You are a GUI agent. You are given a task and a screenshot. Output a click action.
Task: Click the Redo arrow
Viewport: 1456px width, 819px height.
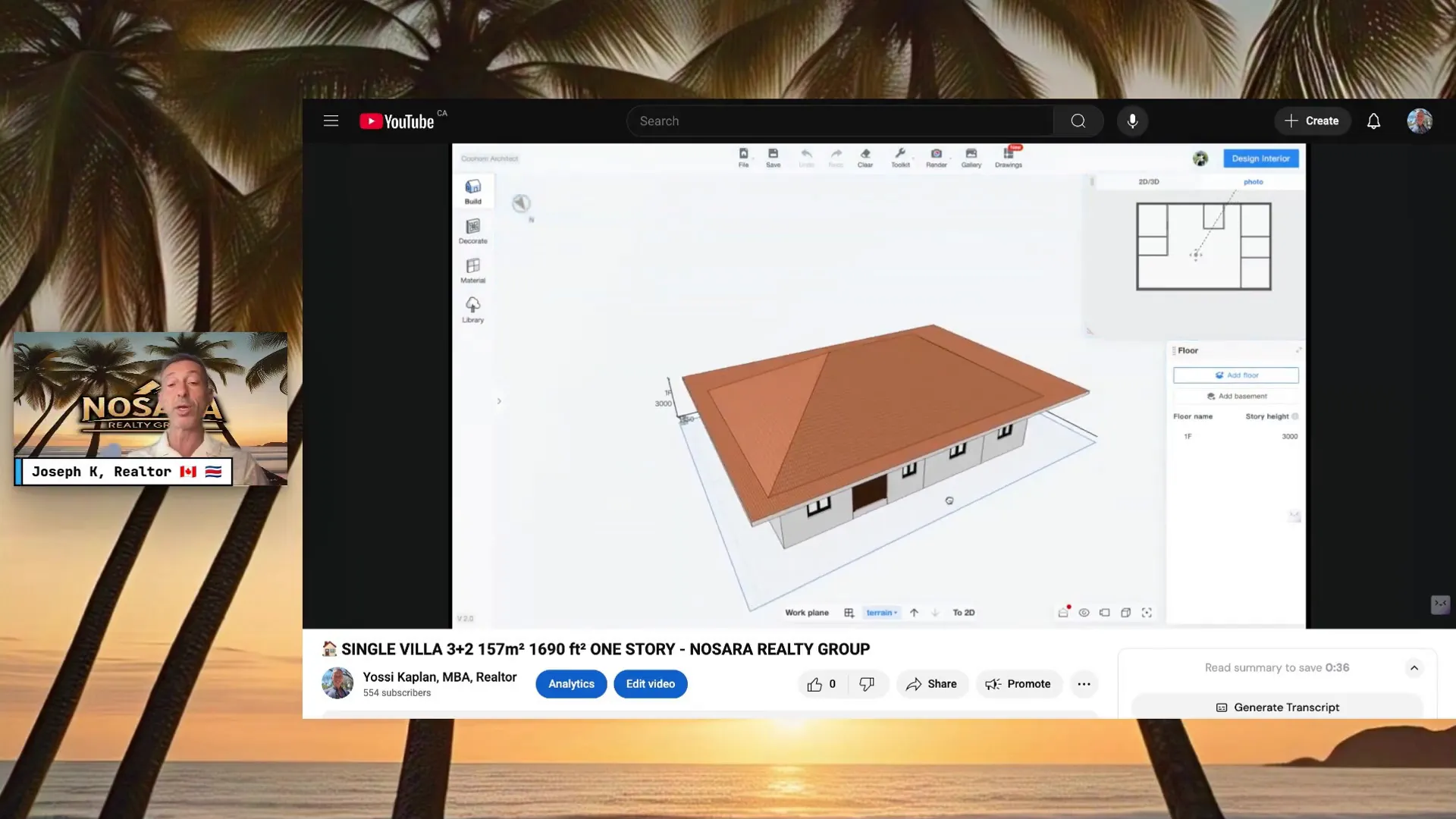pyautogui.click(x=836, y=158)
